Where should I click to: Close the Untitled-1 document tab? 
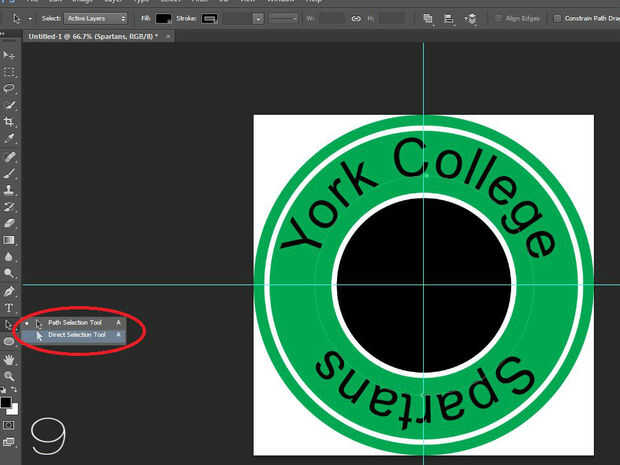coord(168,36)
